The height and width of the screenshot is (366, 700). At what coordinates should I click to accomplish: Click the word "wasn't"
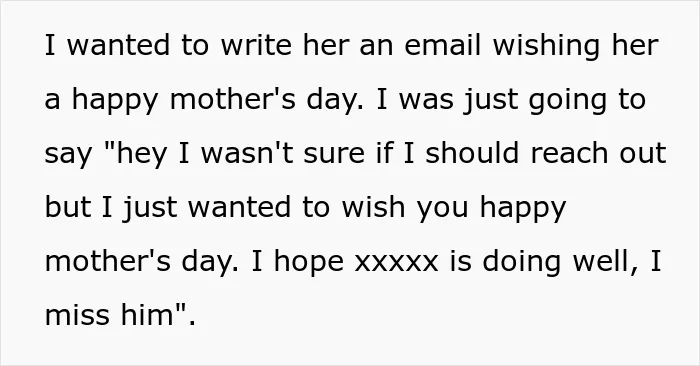coord(247,153)
